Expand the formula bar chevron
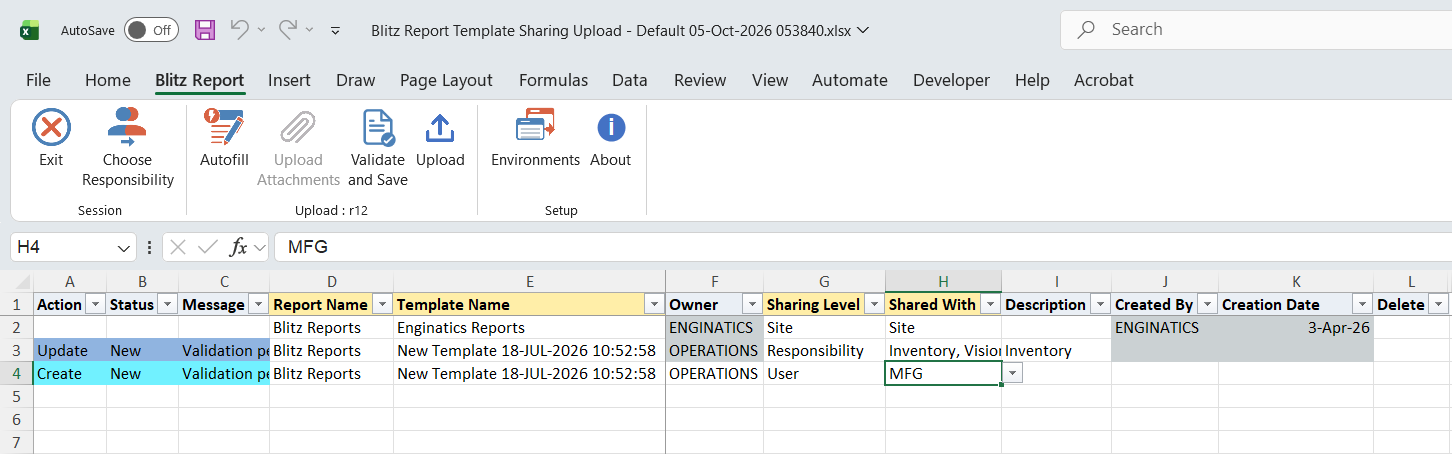Screen dimensions: 1452x454 (x=259, y=247)
